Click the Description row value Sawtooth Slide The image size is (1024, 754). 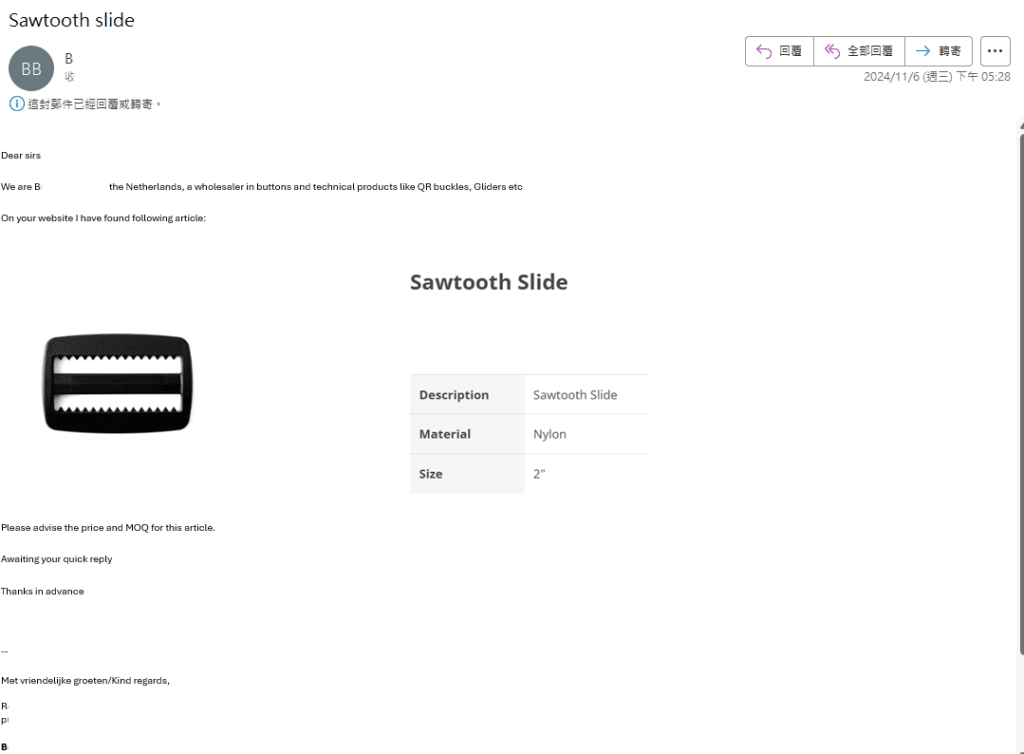575,395
